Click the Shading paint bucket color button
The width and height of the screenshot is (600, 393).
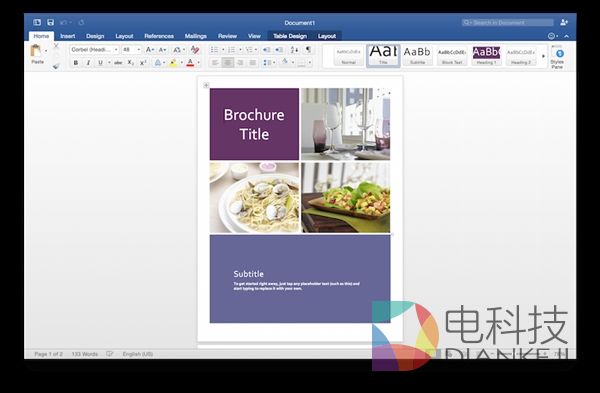[x=285, y=62]
